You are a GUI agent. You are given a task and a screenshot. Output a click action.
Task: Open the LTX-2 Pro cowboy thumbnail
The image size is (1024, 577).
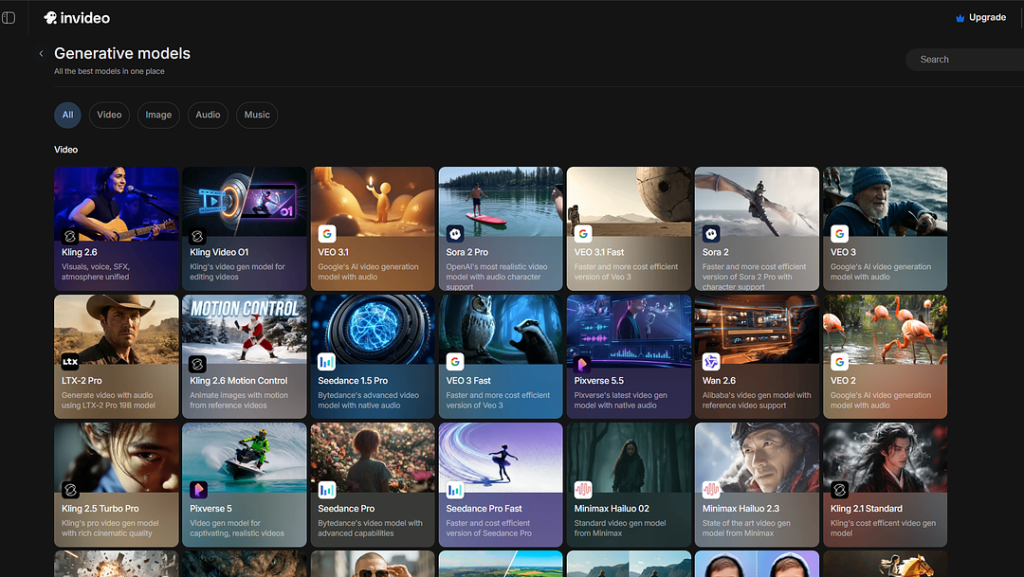[x=116, y=329]
